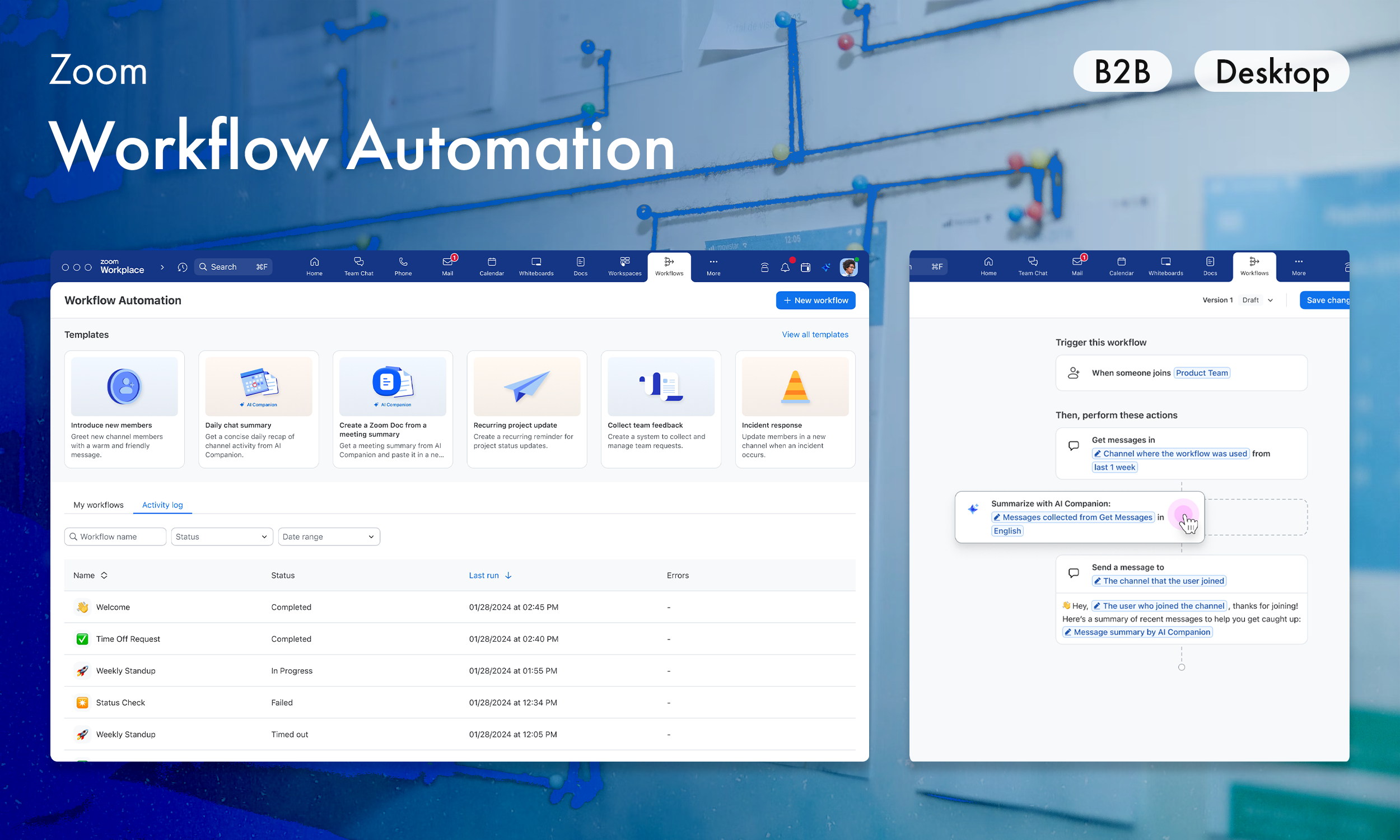This screenshot has width=1400, height=840.
Task: Select Create a Zoom Doc from meeting summary template
Action: tap(393, 409)
